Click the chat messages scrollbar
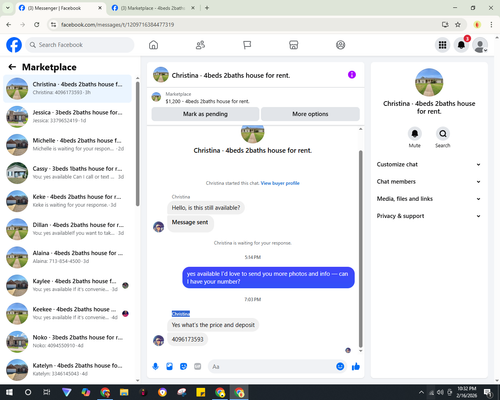This screenshot has height=400, width=500. pyautogui.click(x=360, y=248)
